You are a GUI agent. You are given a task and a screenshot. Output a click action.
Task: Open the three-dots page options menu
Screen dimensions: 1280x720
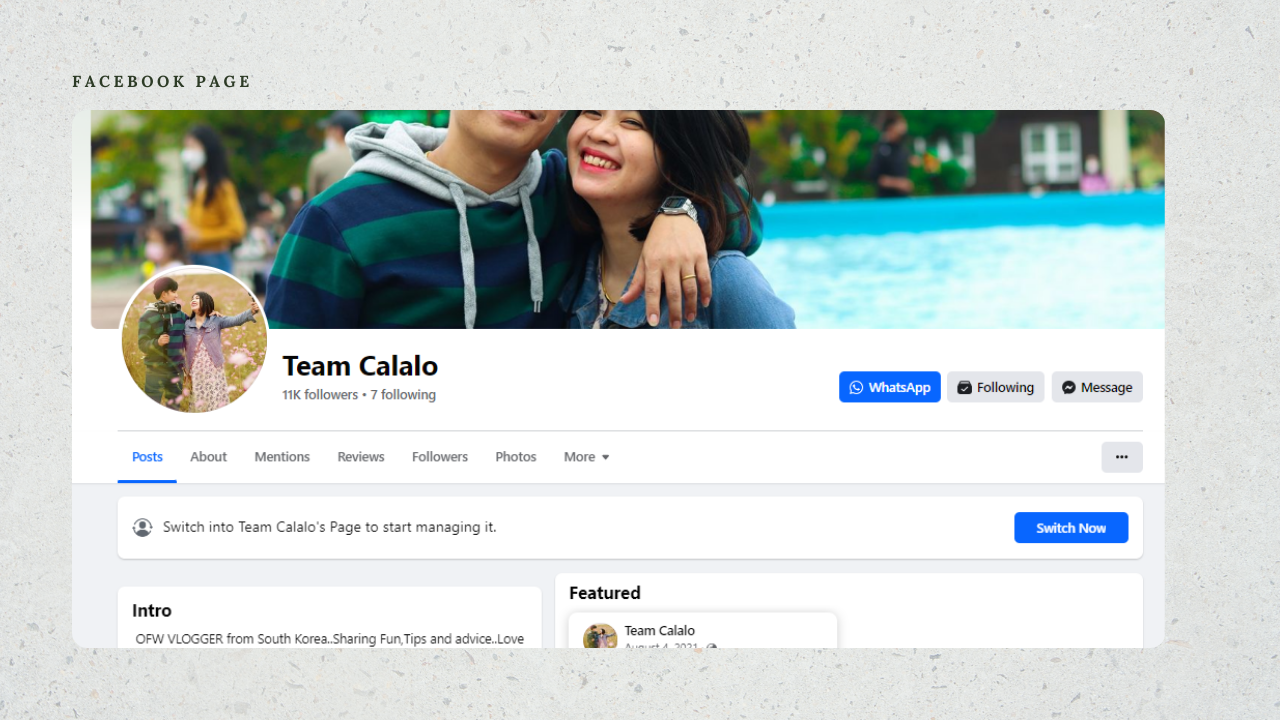point(1122,457)
